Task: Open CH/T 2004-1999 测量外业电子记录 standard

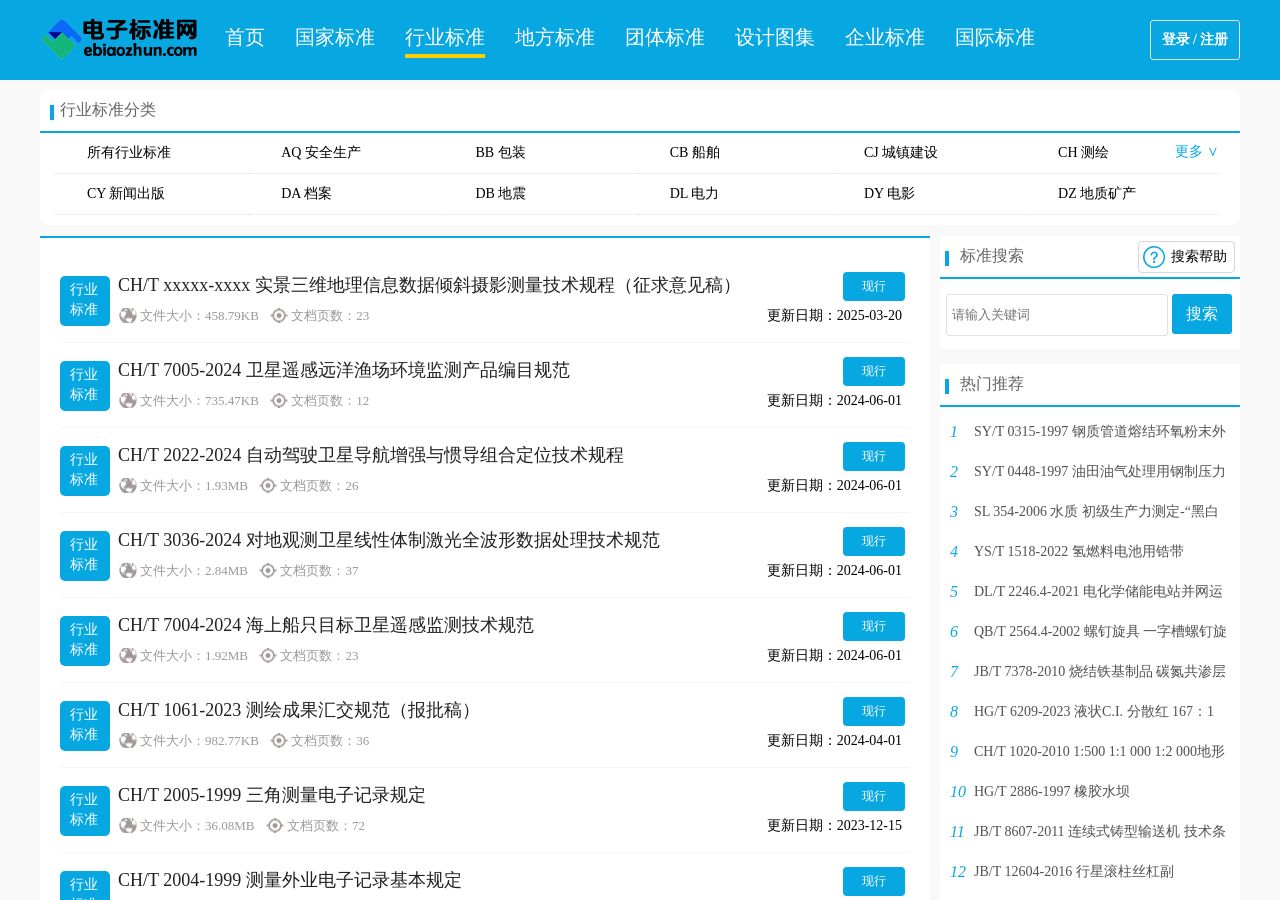Action: pyautogui.click(x=290, y=880)
